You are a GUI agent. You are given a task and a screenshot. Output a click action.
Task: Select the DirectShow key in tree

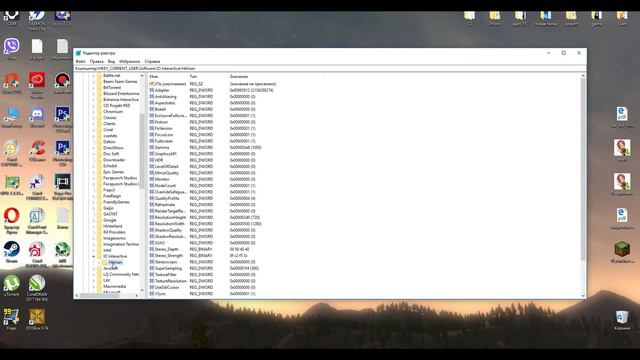coord(113,148)
